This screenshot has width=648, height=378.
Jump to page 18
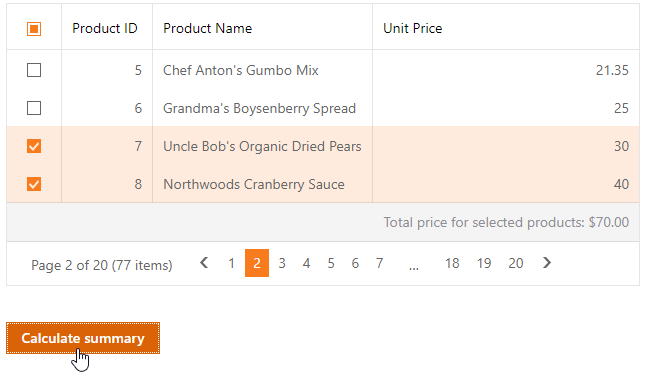[452, 263]
